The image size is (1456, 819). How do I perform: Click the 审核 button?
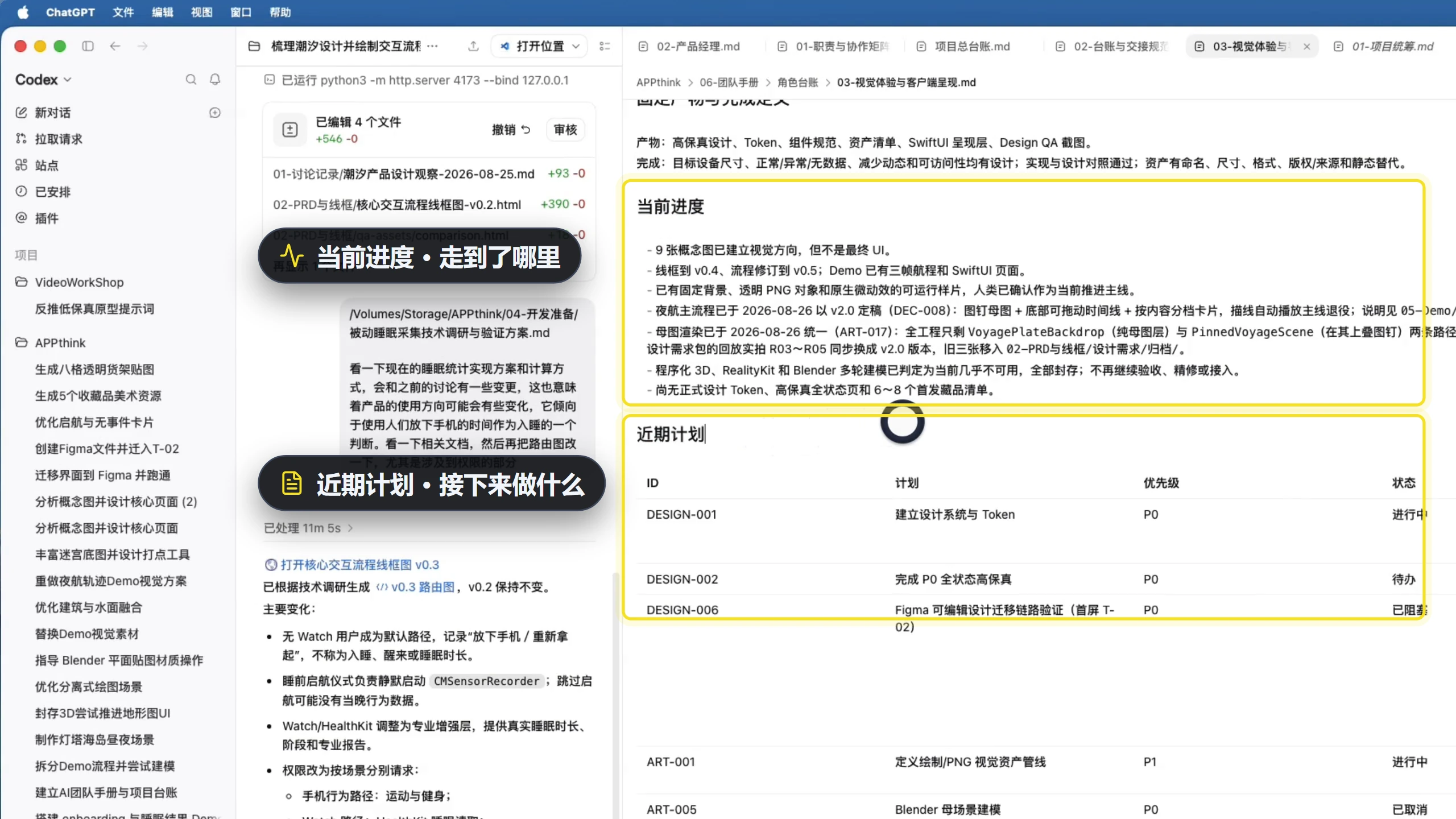click(x=565, y=130)
